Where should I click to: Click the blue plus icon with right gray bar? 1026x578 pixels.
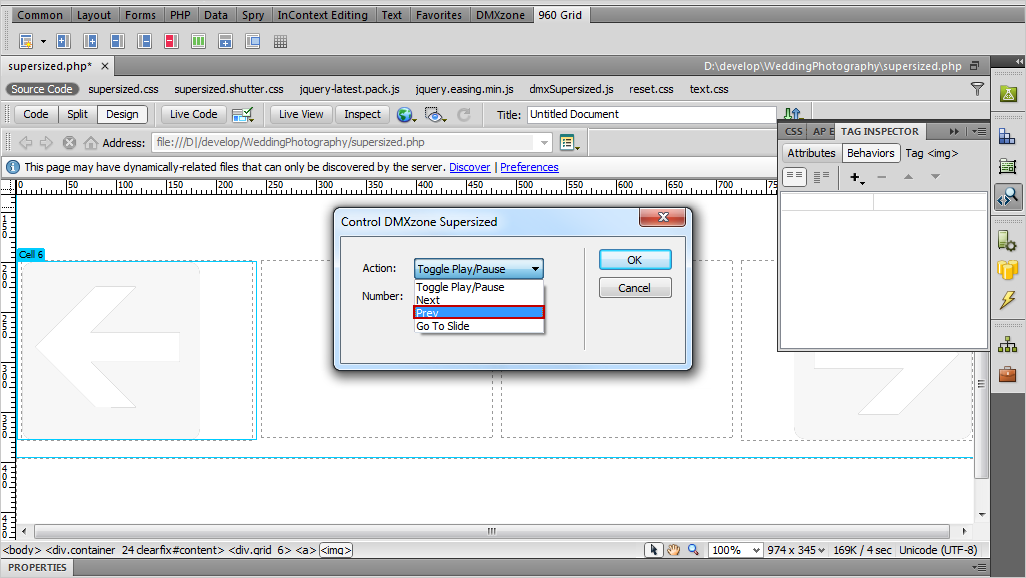[x=63, y=41]
